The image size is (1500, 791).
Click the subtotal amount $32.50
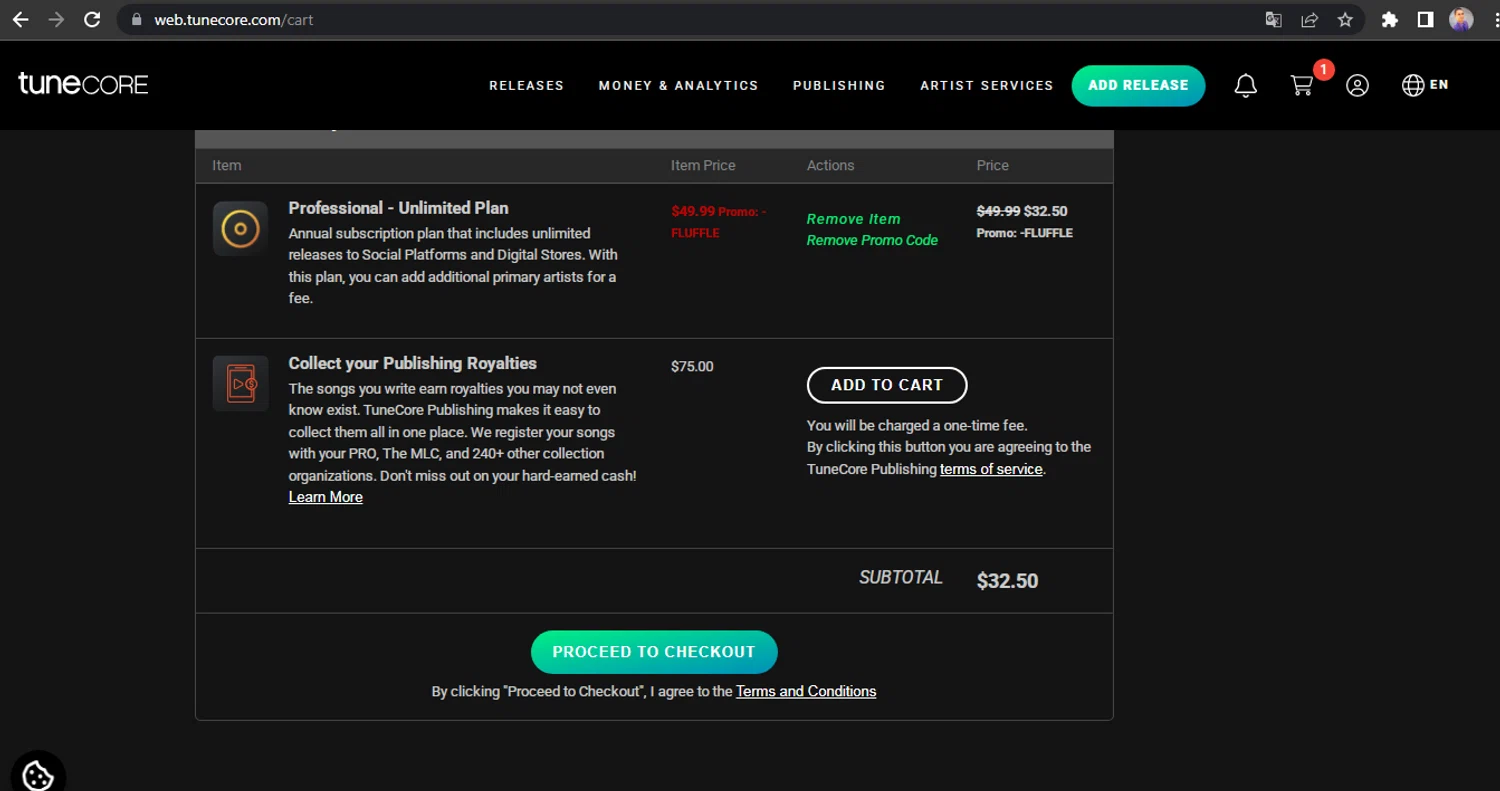(1007, 581)
